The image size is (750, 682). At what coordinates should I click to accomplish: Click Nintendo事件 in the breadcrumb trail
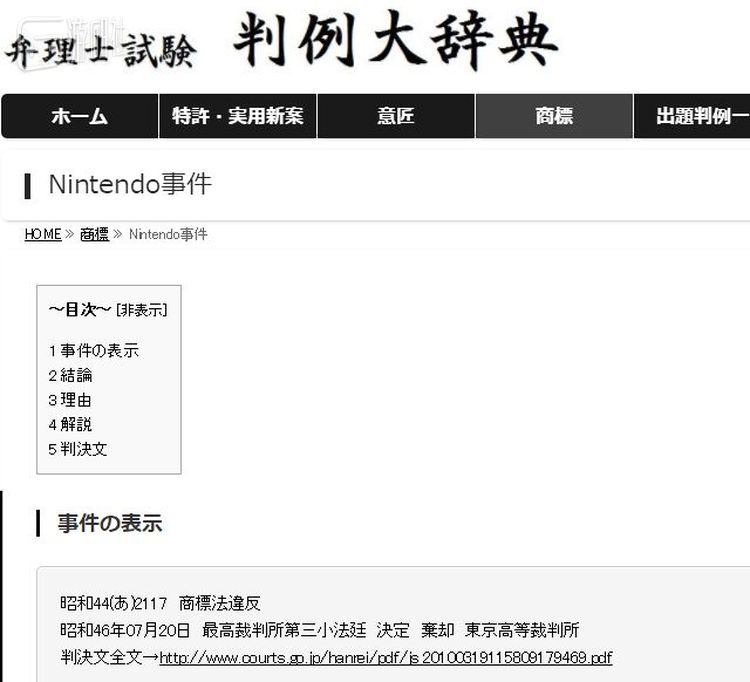point(168,234)
